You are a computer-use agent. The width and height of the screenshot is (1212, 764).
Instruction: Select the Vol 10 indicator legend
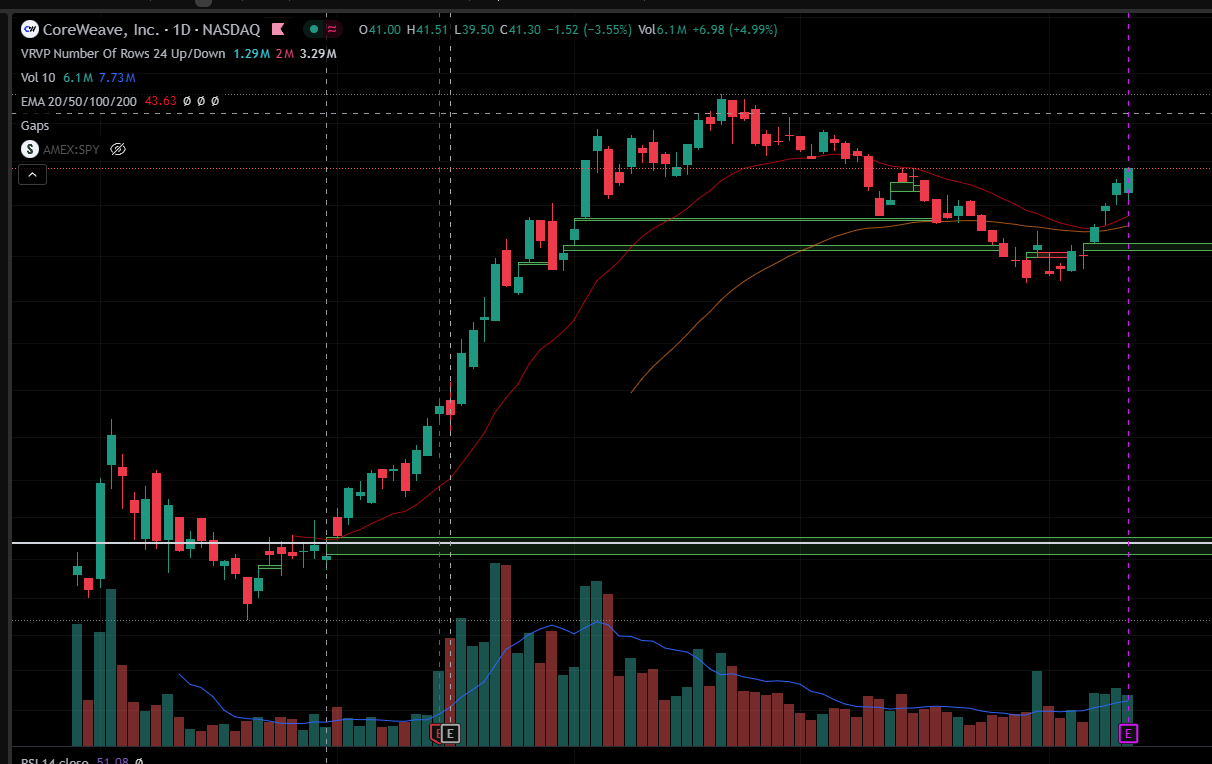pos(39,77)
